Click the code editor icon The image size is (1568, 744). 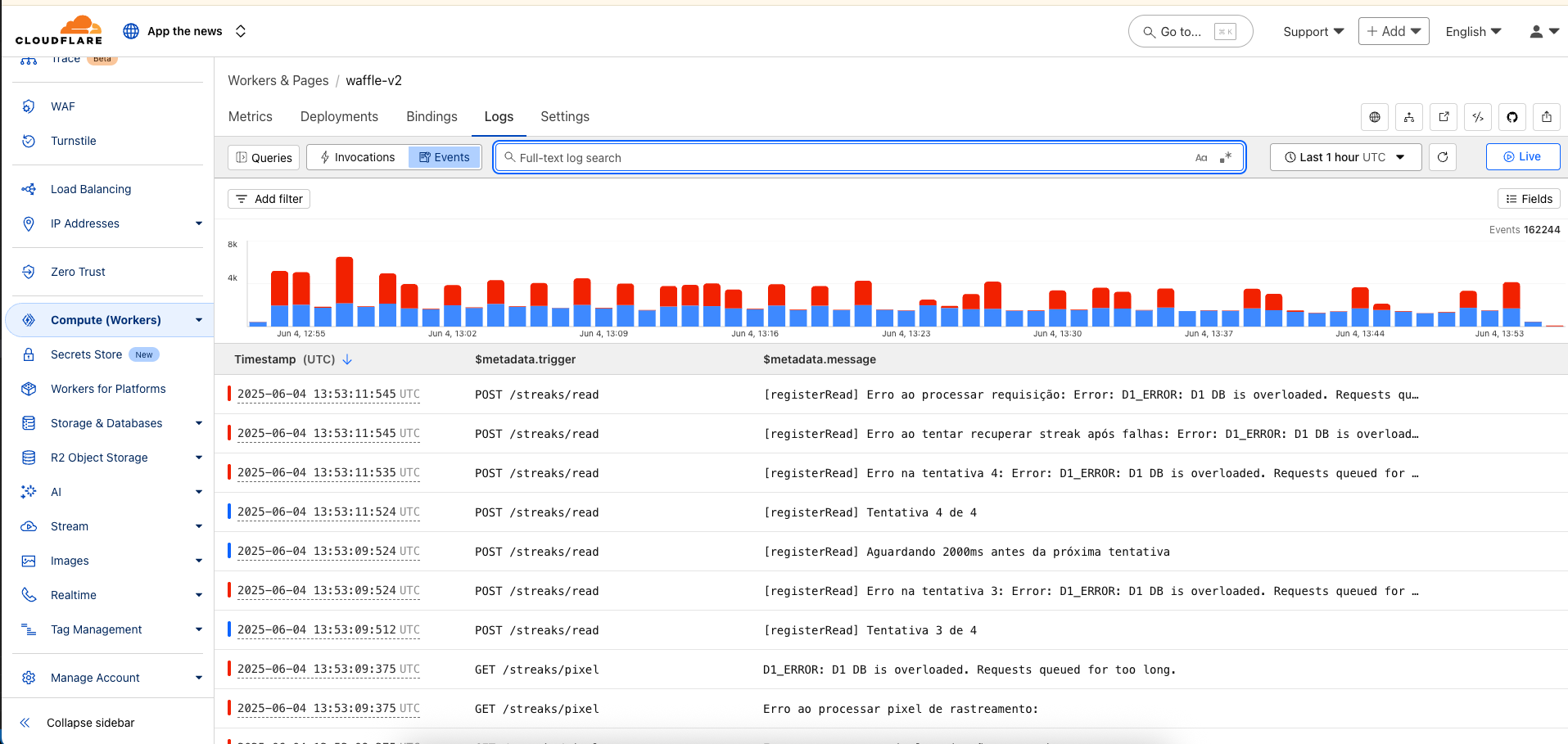1478,117
